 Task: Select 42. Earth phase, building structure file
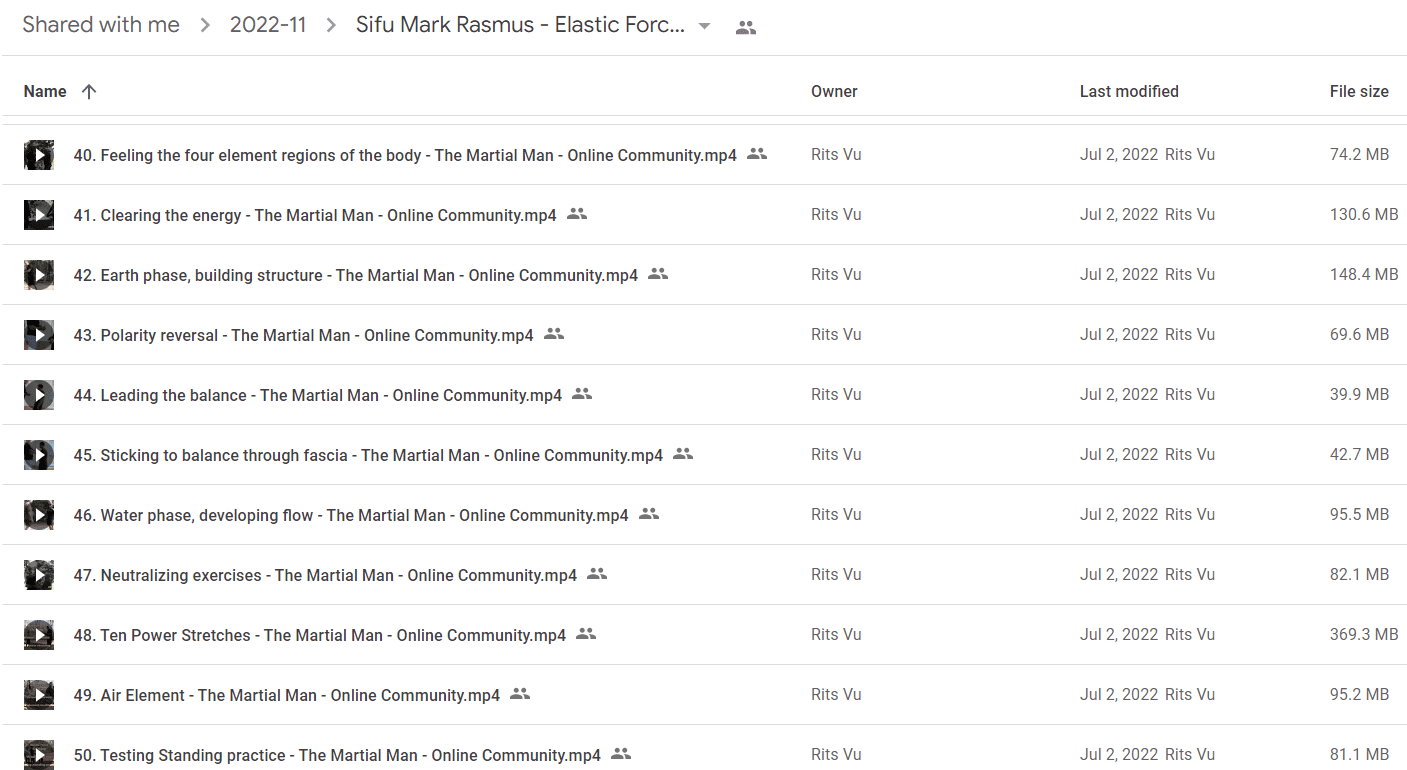(x=704, y=275)
